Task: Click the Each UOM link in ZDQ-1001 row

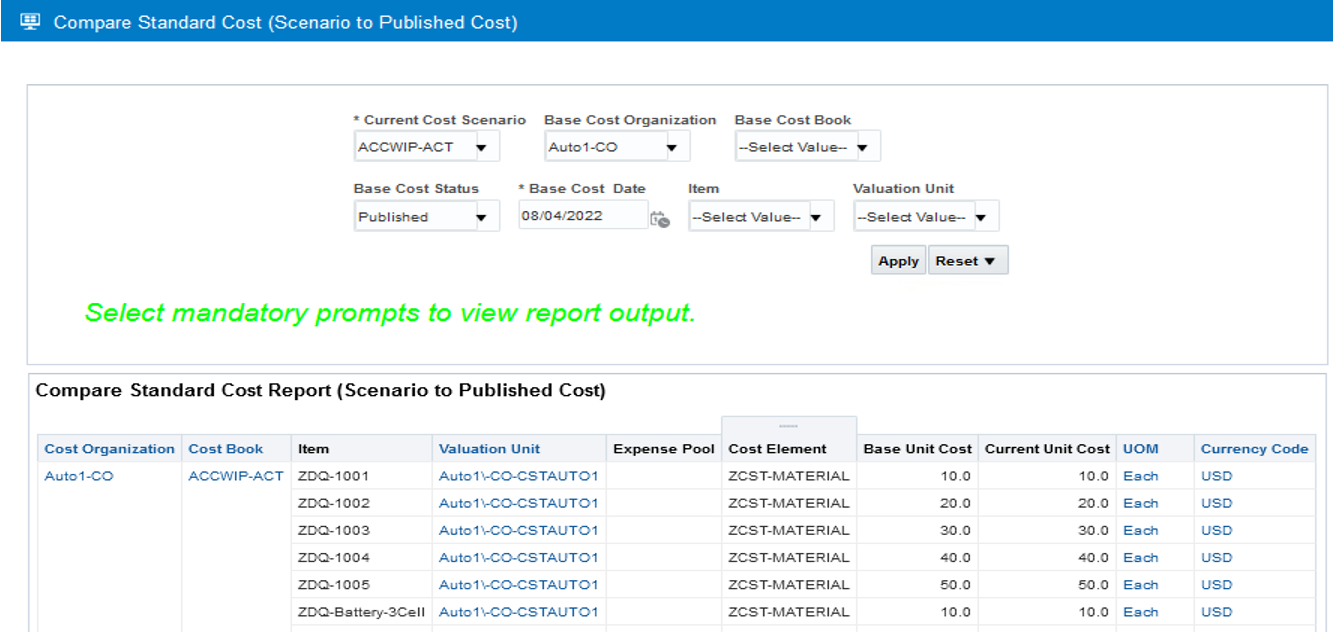Action: [x=1140, y=476]
